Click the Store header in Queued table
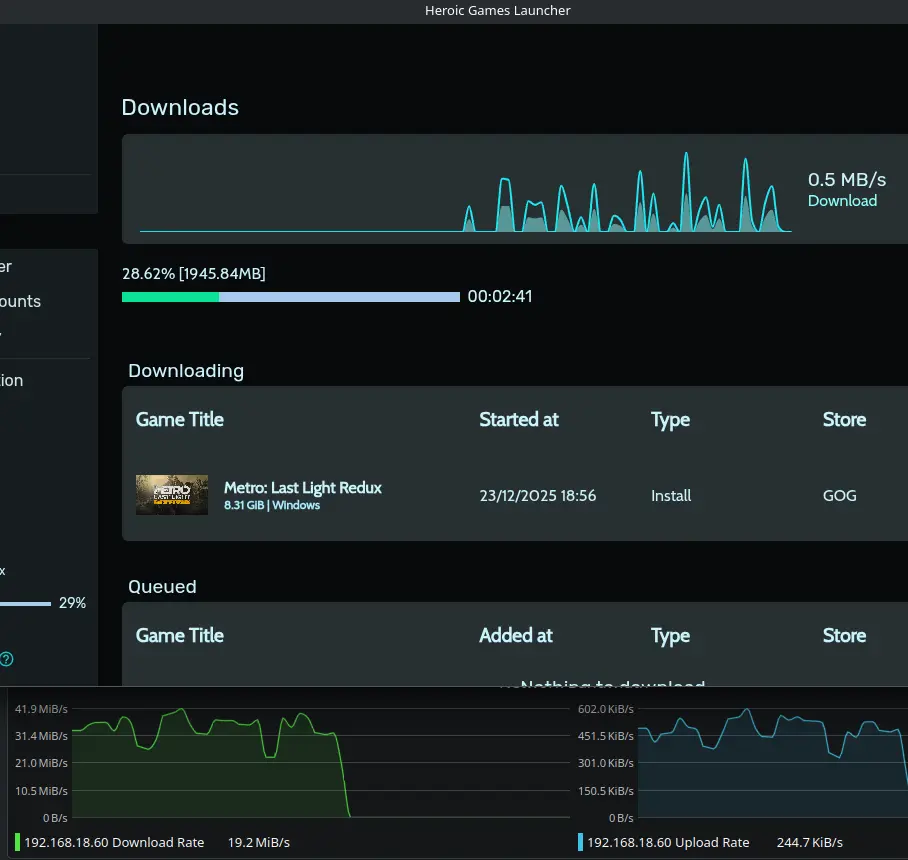908x860 pixels. click(844, 635)
